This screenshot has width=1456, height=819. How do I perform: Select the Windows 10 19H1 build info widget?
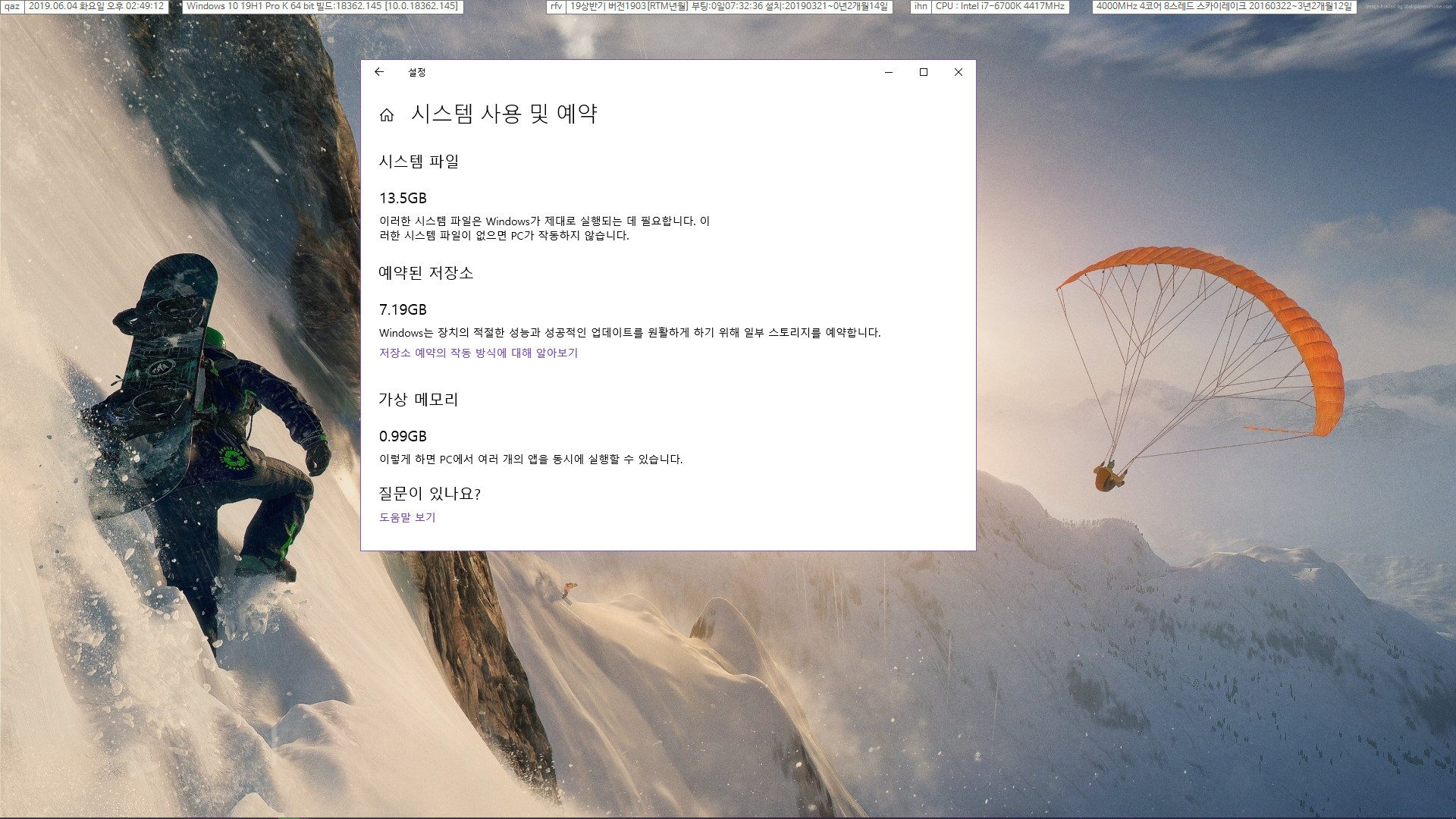[x=322, y=6]
